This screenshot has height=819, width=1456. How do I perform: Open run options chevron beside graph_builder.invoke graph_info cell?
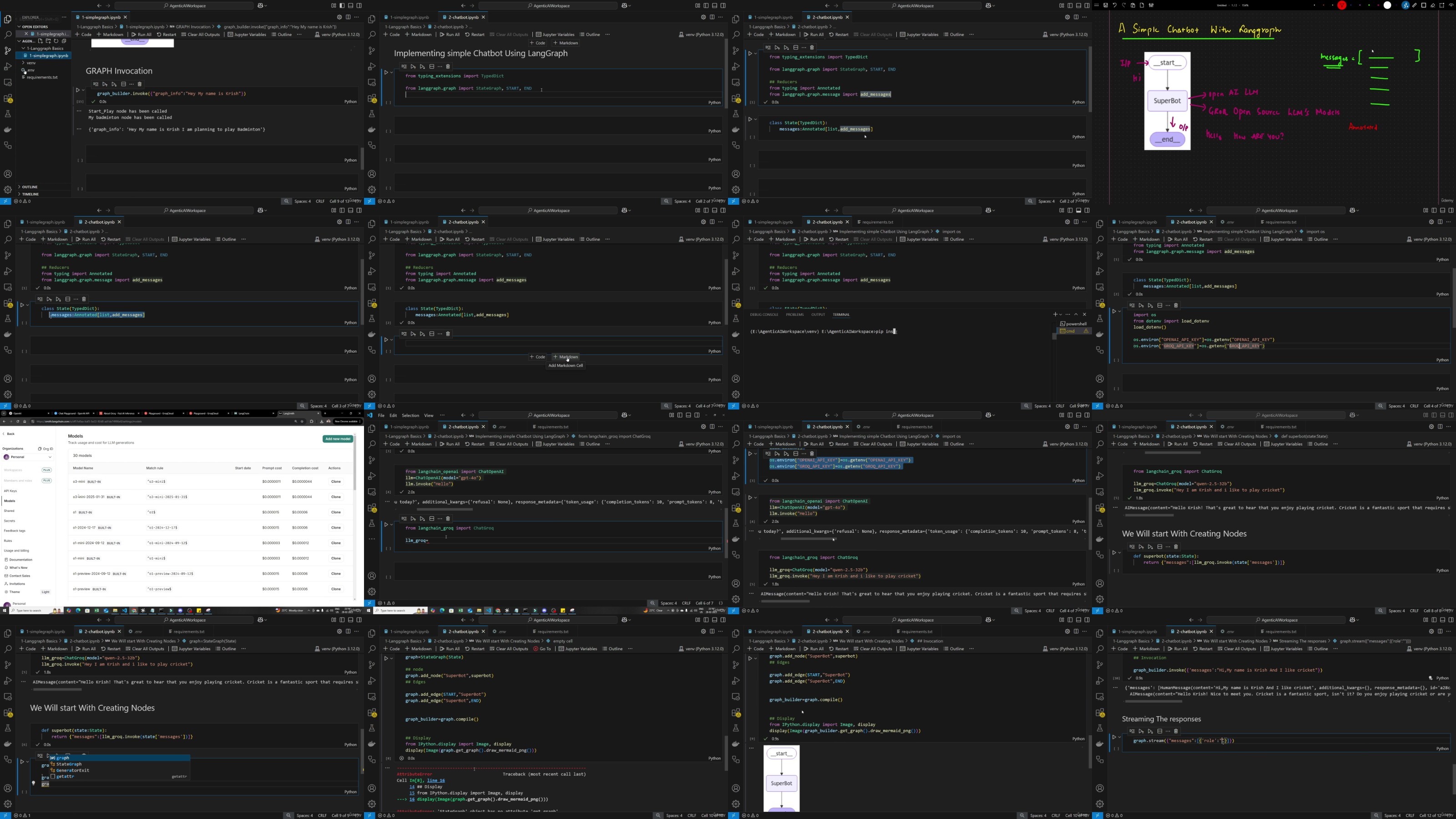[83, 90]
